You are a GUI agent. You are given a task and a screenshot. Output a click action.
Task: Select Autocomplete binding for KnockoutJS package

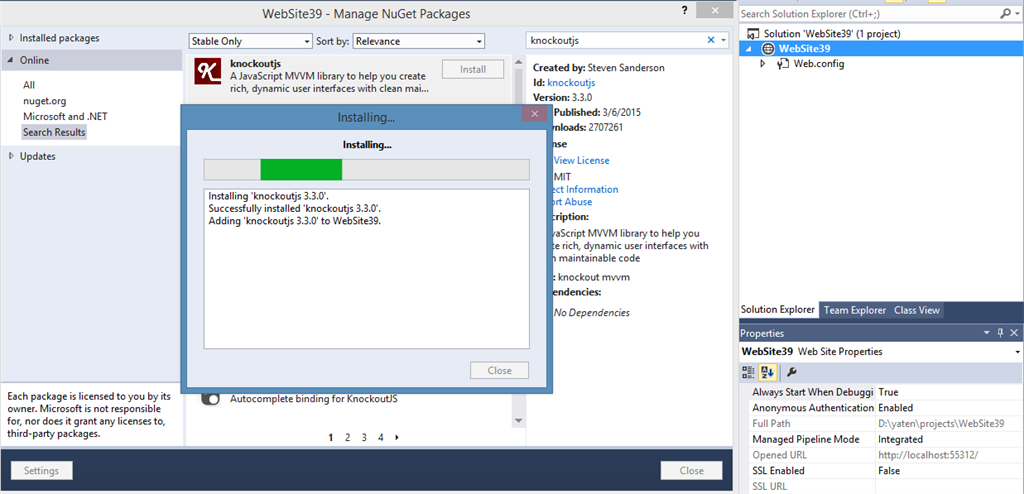pos(314,398)
